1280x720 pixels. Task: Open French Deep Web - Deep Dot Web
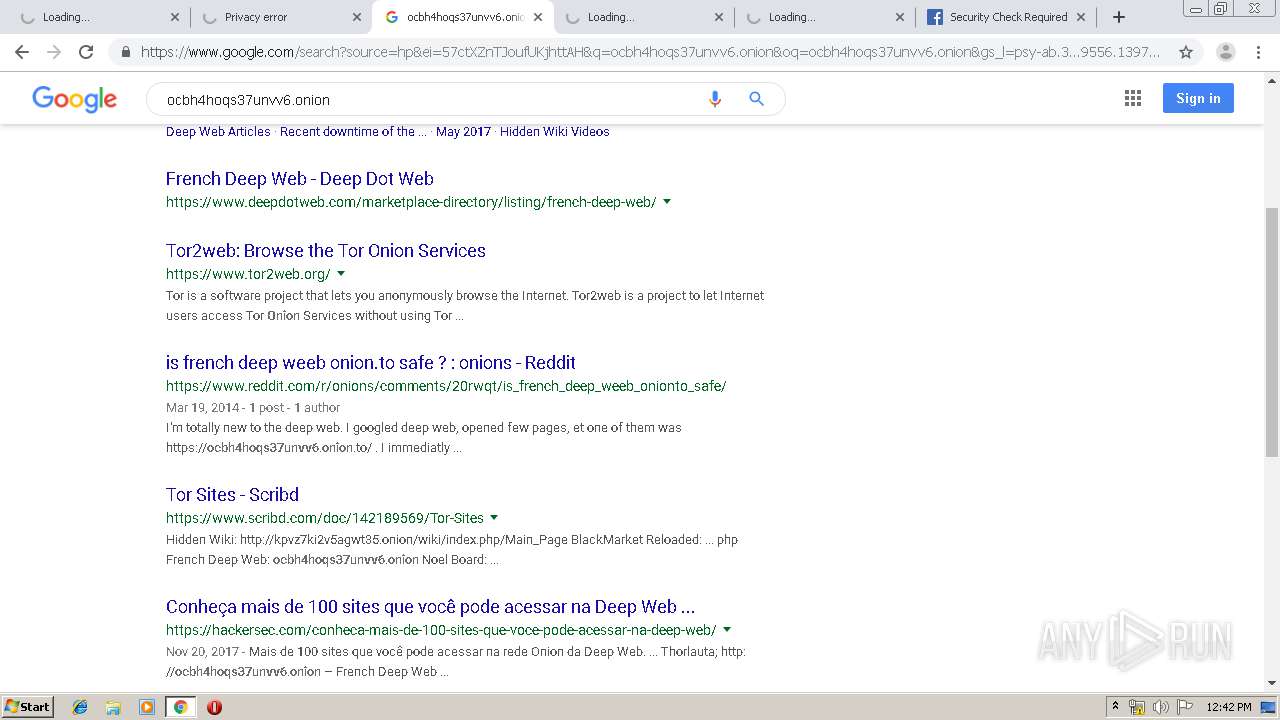click(x=300, y=179)
